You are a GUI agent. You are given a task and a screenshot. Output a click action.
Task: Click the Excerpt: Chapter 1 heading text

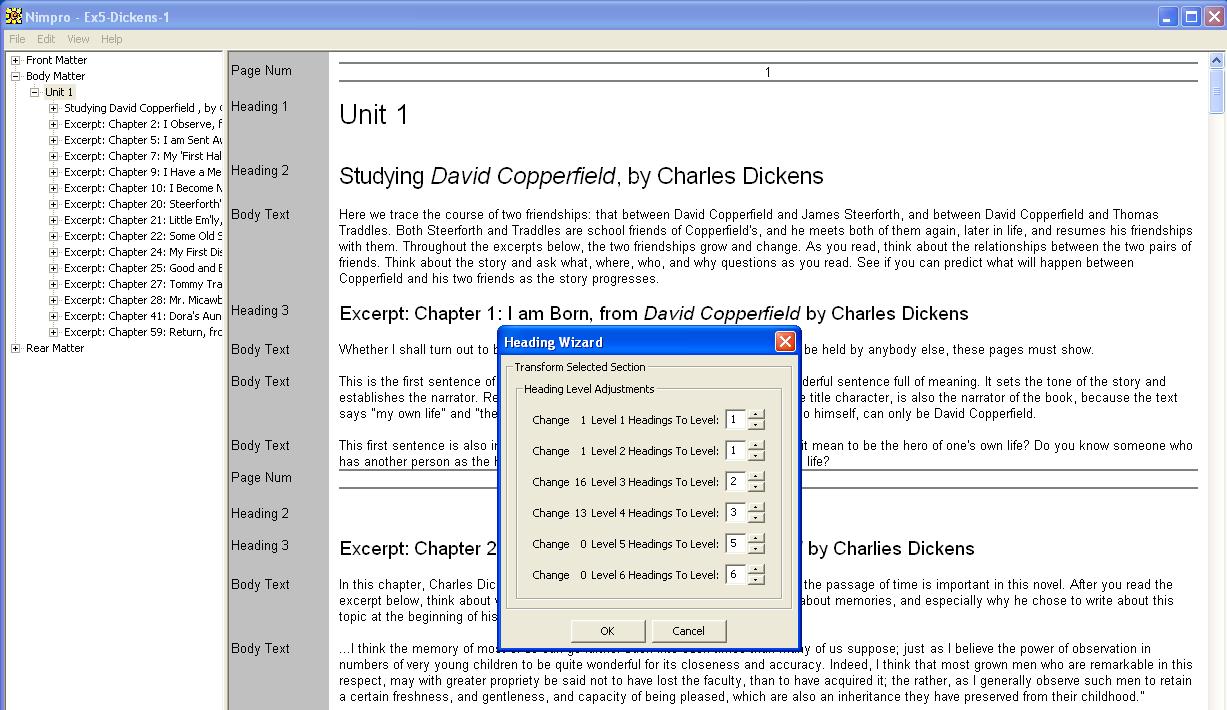[654, 314]
